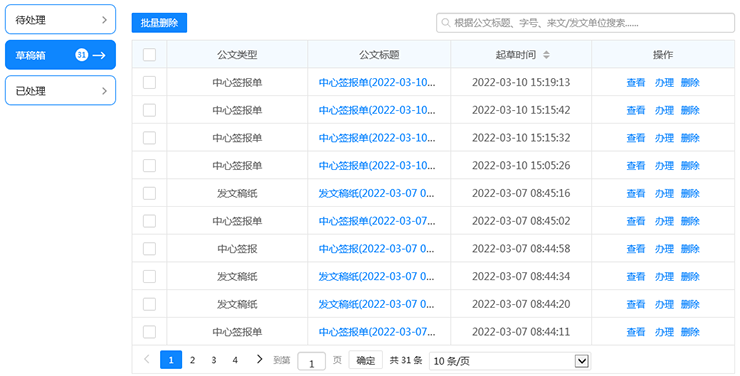Check the row dated 2022-03-07 08:44:11
Screen dimensions: 740x376
tap(149, 332)
